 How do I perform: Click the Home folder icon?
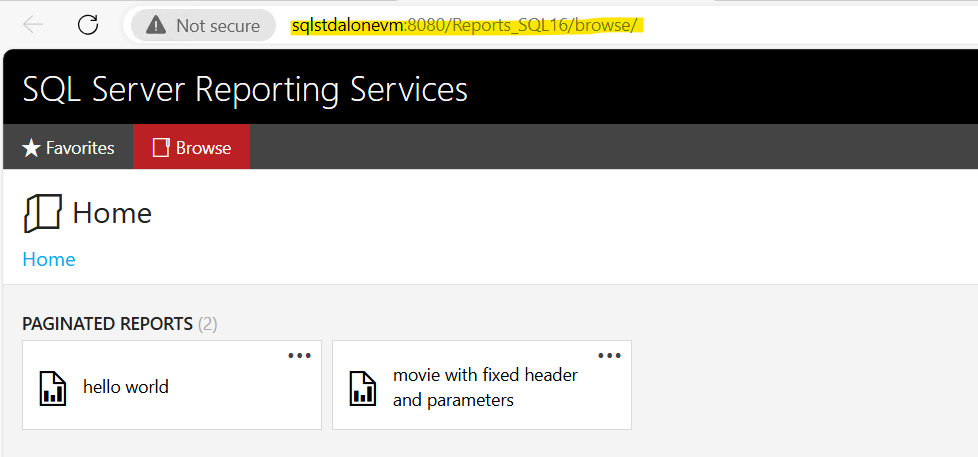43,213
